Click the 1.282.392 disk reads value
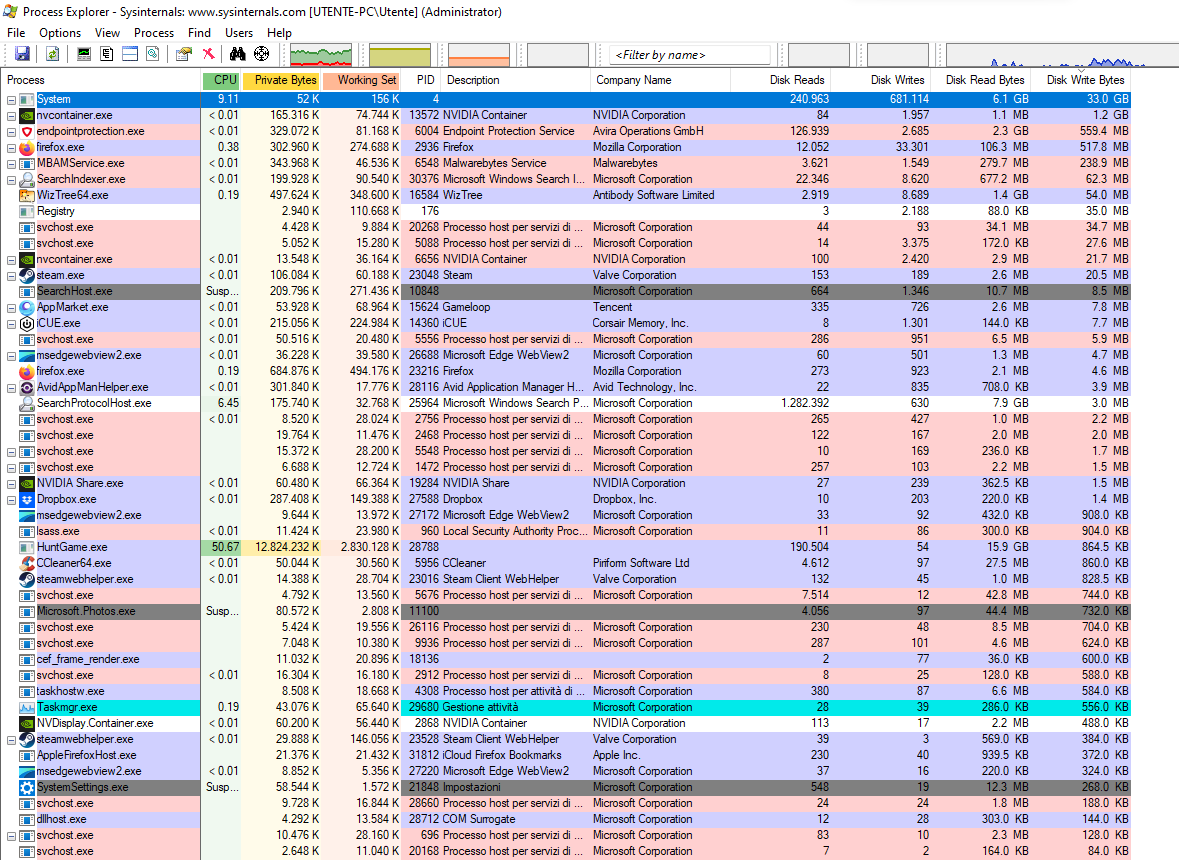 coord(805,403)
